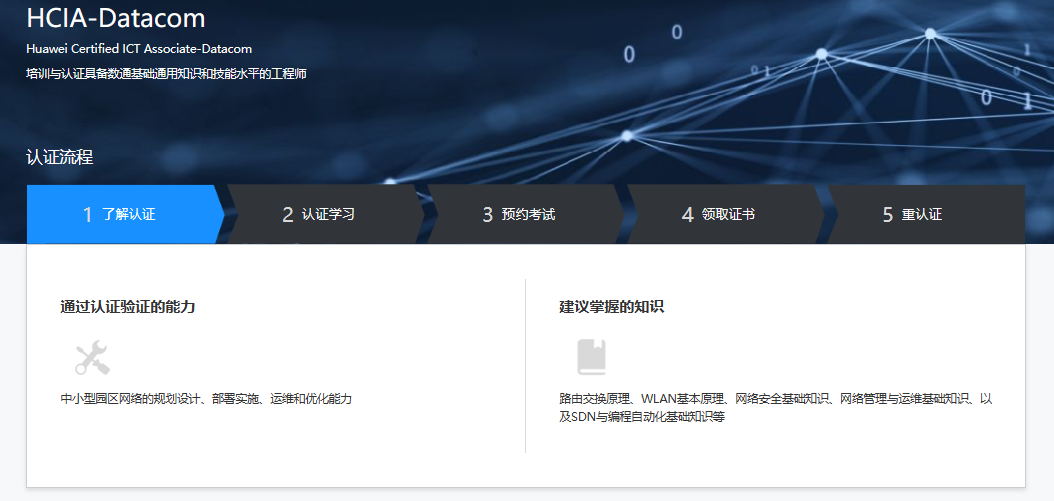
Task: Click the Huawei Certified ICT Associate-Datacom subtitle
Action: tap(139, 49)
